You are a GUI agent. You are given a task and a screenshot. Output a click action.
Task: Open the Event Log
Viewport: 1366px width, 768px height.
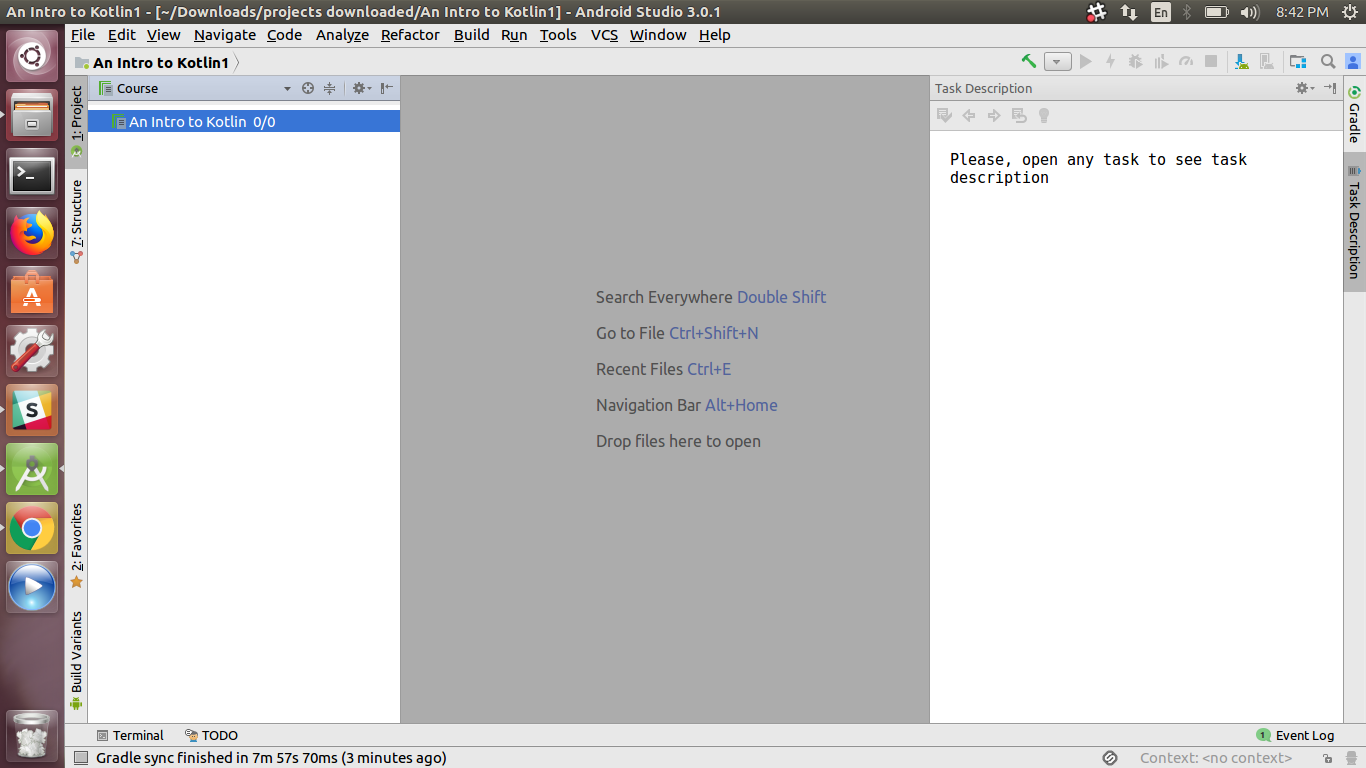point(1296,735)
